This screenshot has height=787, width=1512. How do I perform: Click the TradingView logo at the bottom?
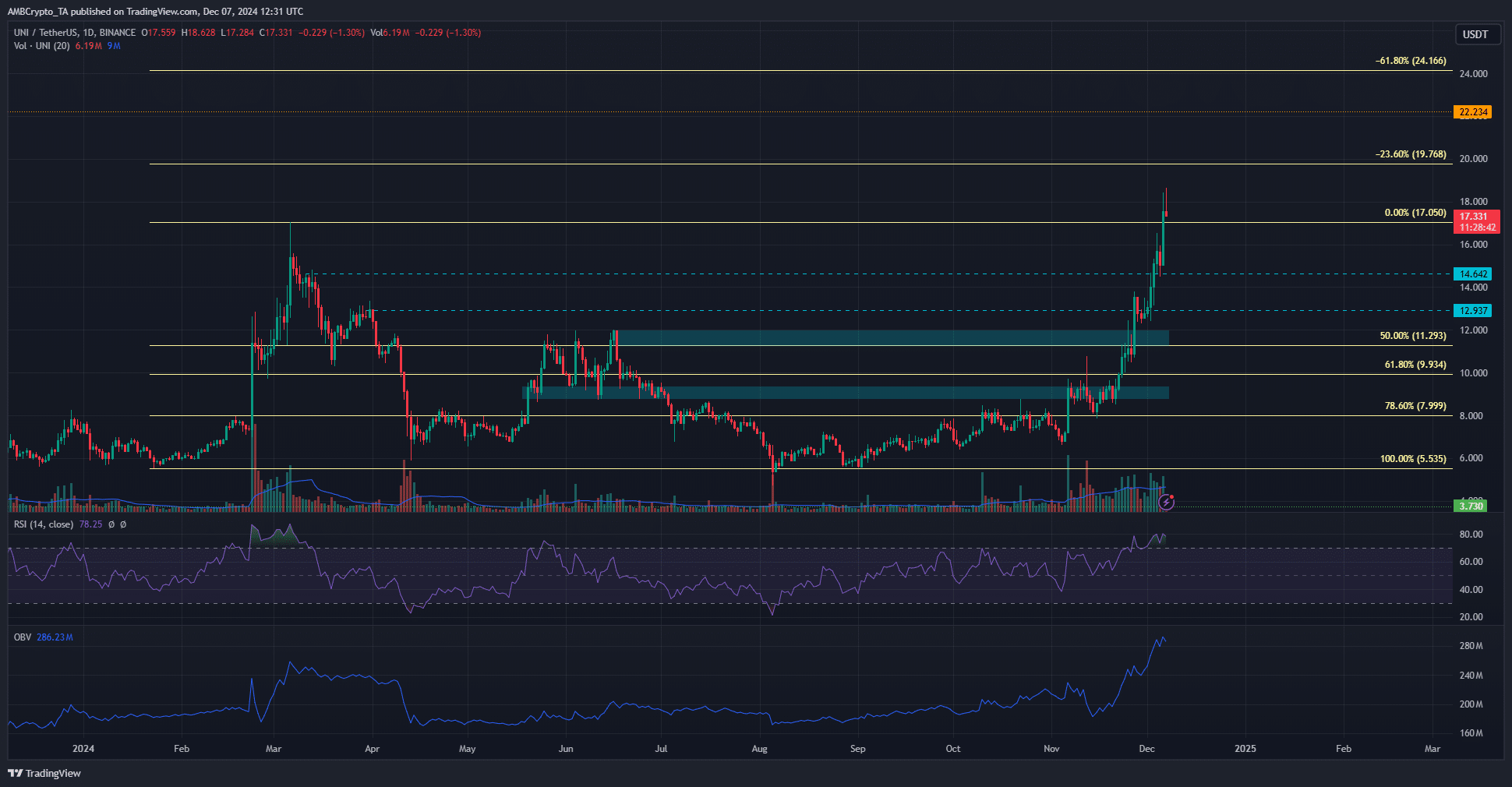(x=44, y=773)
